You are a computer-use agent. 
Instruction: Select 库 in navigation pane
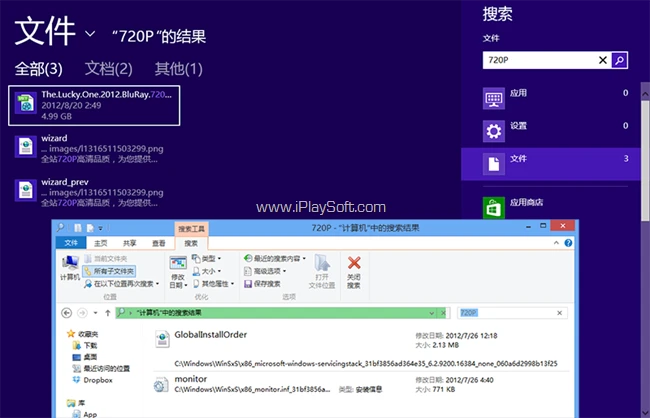[x=75, y=403]
